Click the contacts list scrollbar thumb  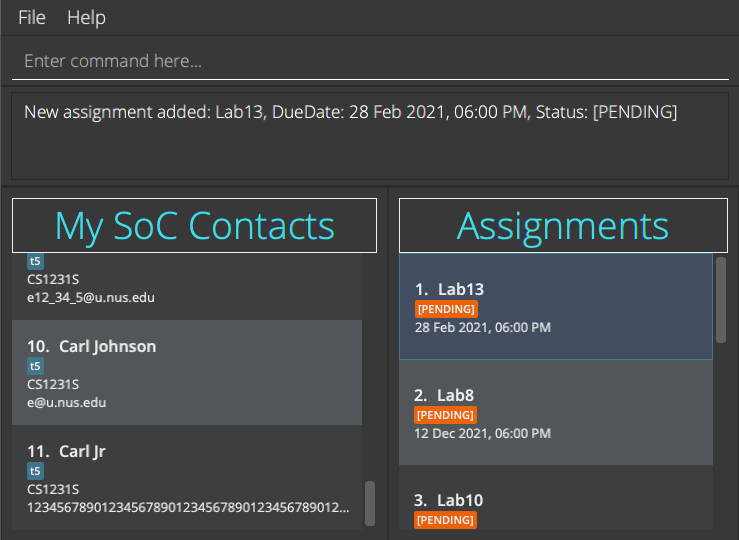370,503
